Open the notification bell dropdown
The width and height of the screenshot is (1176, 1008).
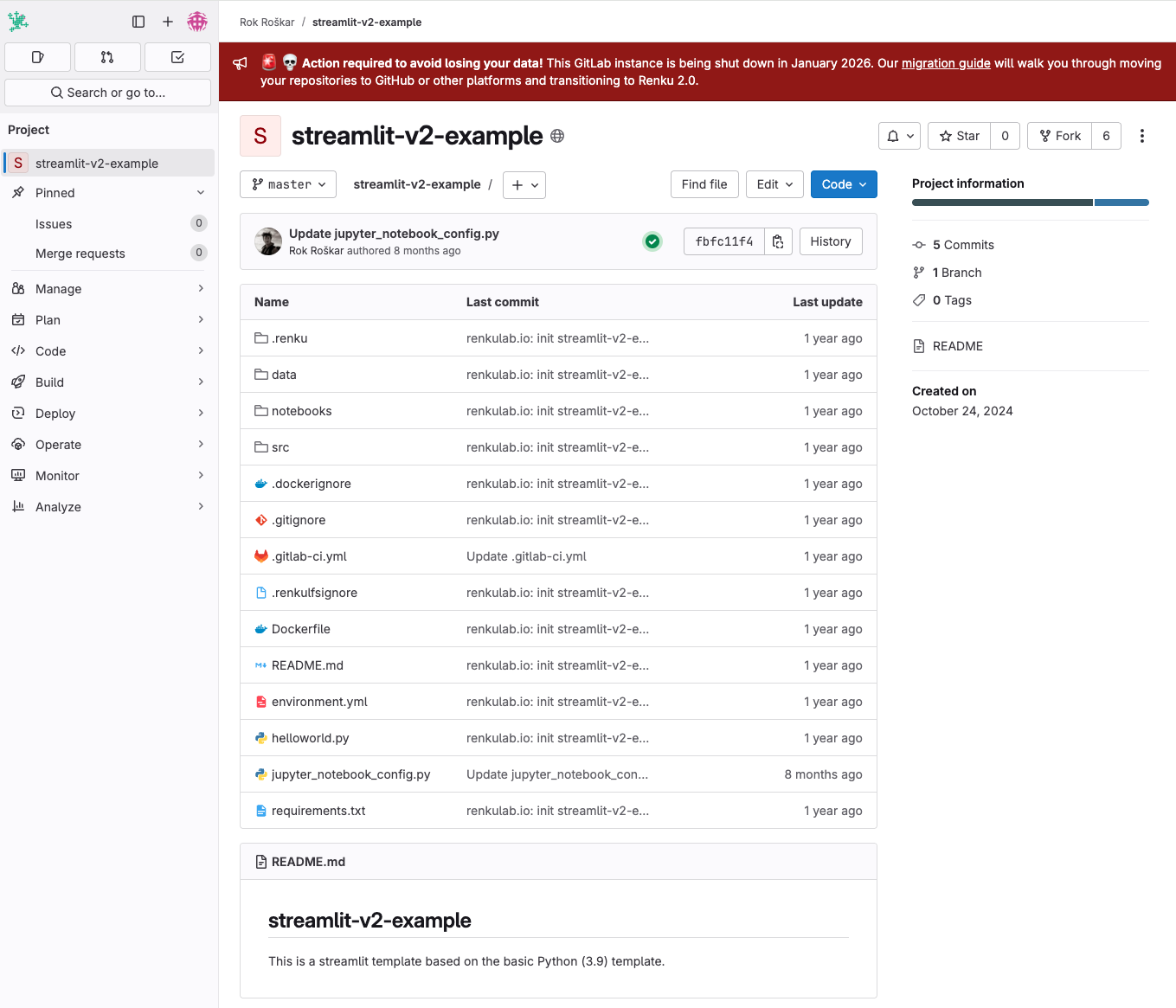point(900,136)
